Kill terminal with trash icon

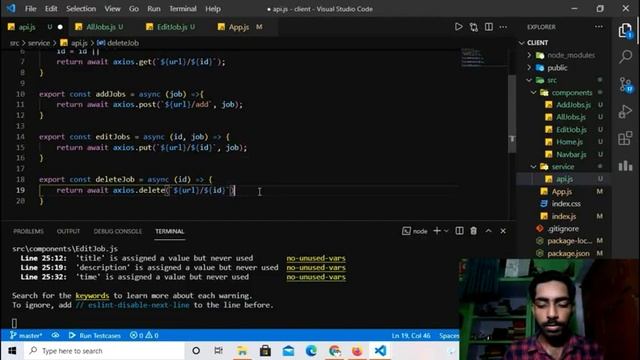pyautogui.click(x=473, y=231)
